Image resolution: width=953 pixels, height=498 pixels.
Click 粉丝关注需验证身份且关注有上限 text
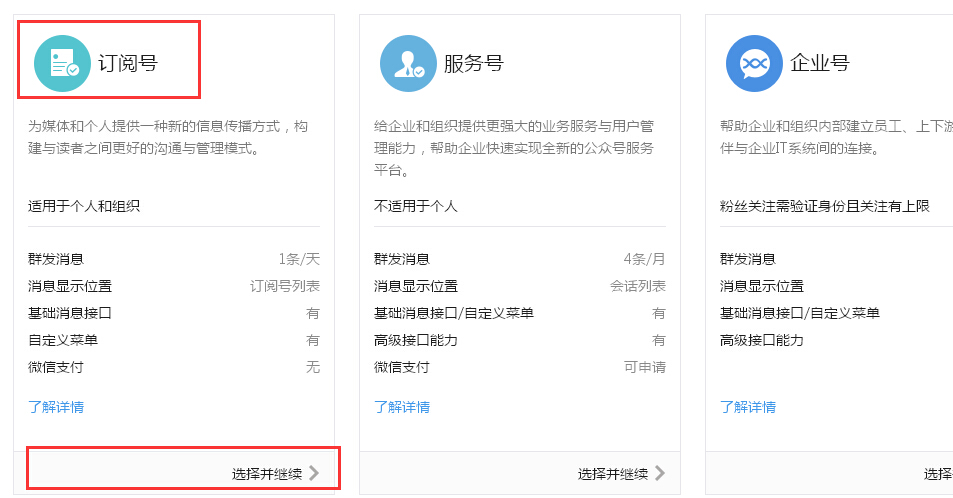(825, 206)
